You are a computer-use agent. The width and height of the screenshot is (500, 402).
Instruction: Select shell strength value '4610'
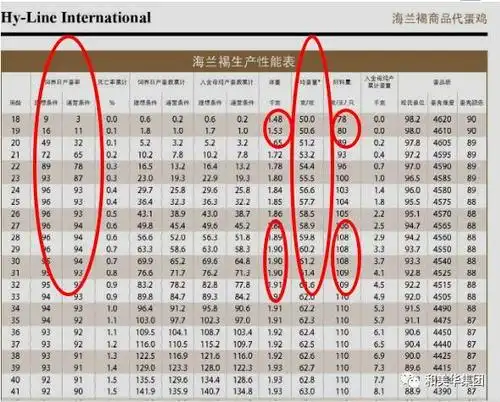pyautogui.click(x=442, y=131)
